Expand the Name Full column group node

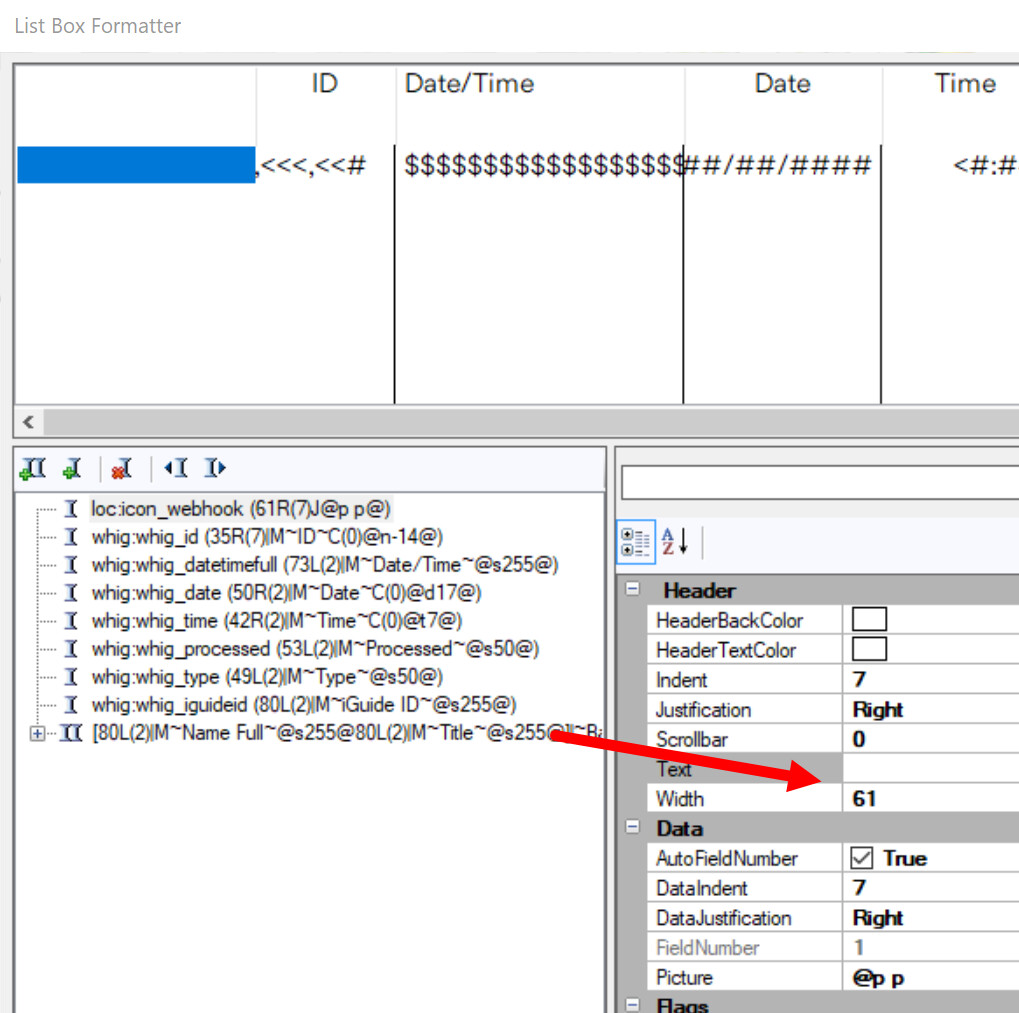pyautogui.click(x=38, y=734)
